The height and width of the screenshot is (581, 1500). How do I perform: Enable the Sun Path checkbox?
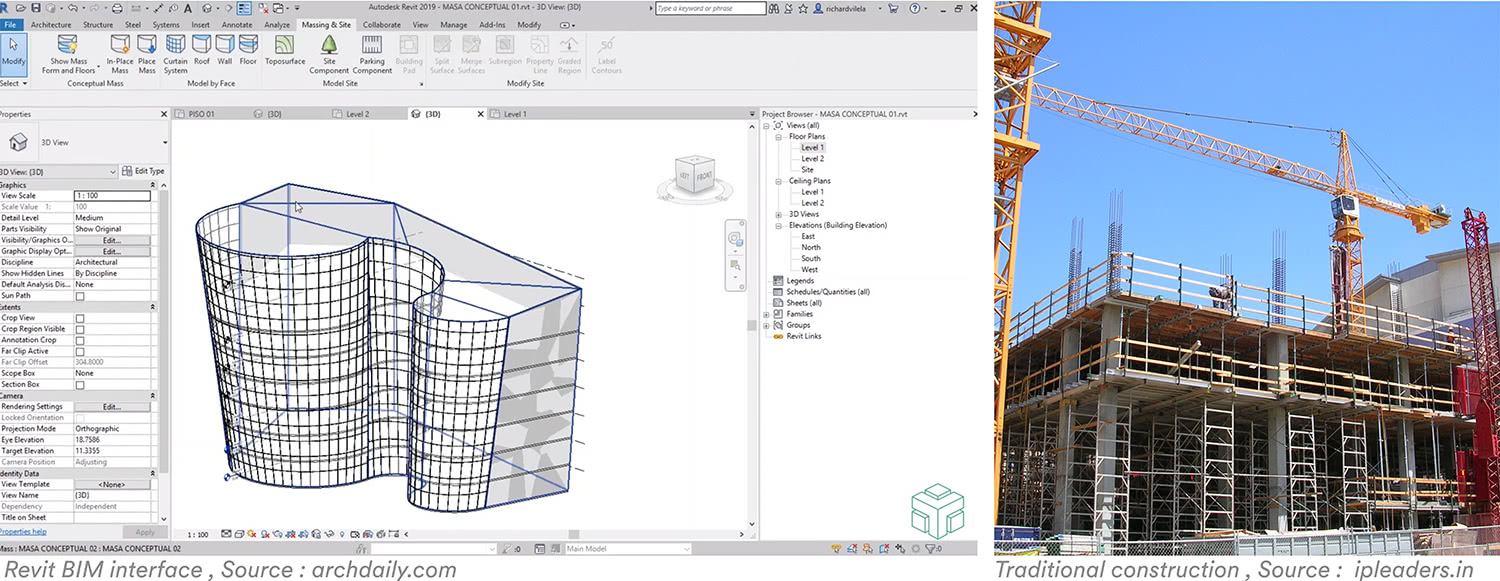coord(80,296)
